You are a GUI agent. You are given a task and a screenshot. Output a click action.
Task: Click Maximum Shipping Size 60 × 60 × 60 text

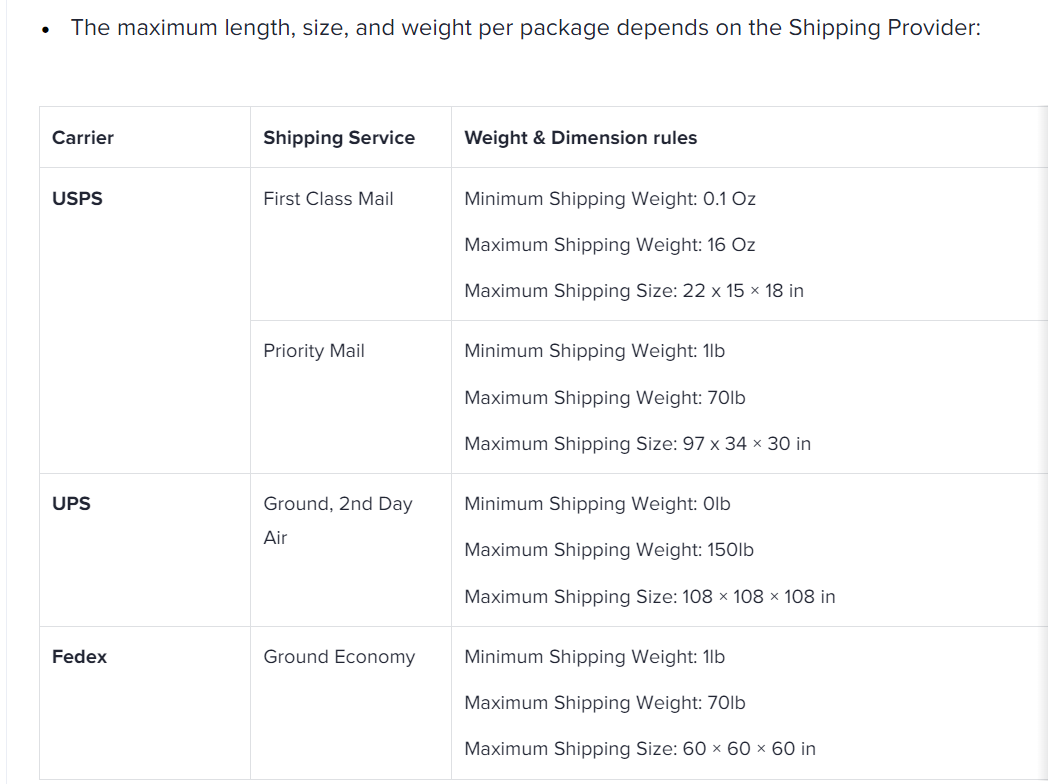tap(640, 749)
